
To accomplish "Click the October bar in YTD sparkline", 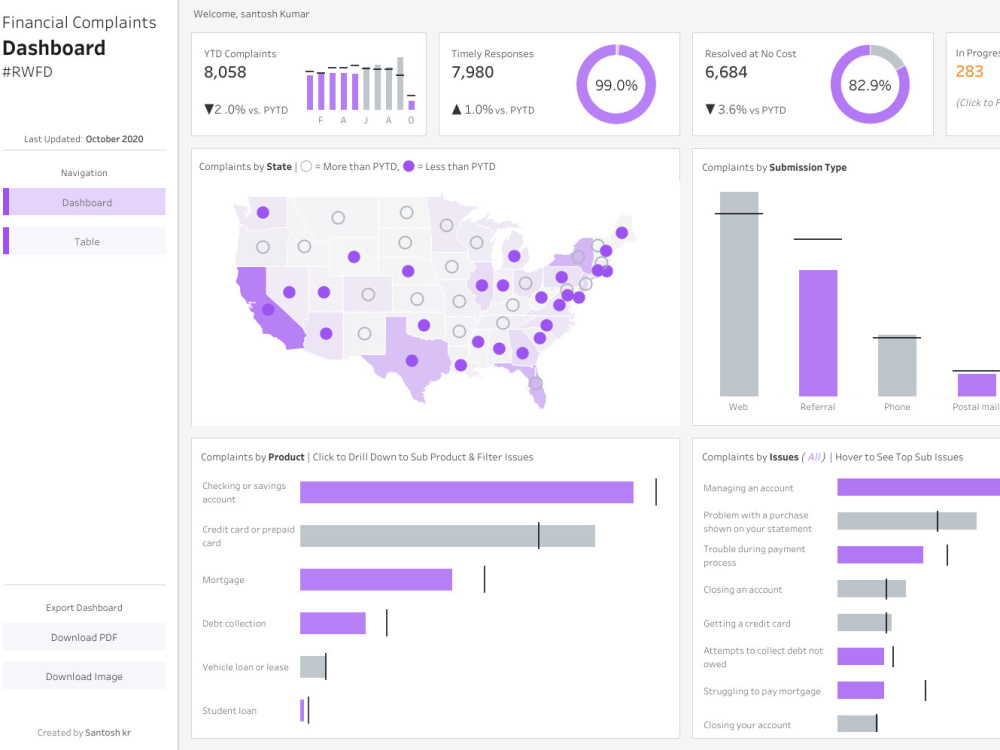I will [412, 105].
